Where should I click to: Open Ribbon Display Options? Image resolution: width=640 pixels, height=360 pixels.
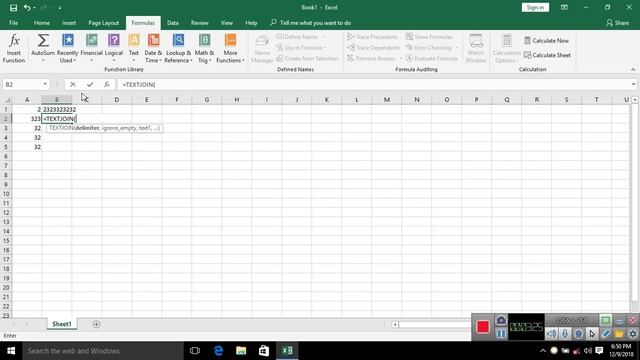click(564, 8)
